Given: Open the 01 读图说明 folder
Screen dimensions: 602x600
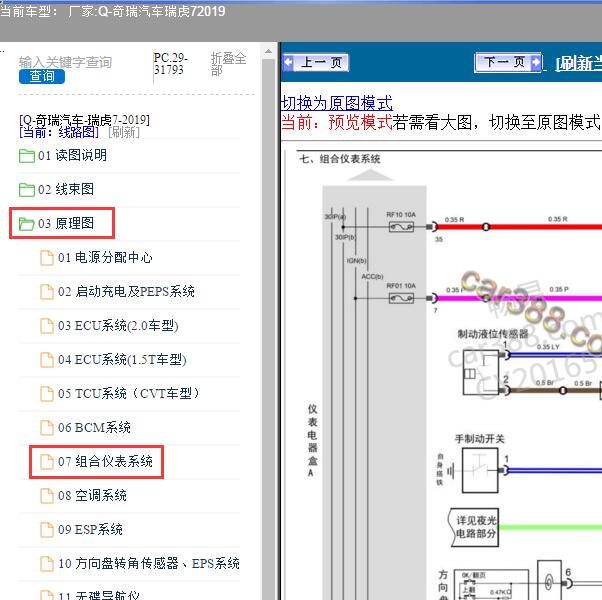Looking at the screenshot, I should (x=72, y=155).
